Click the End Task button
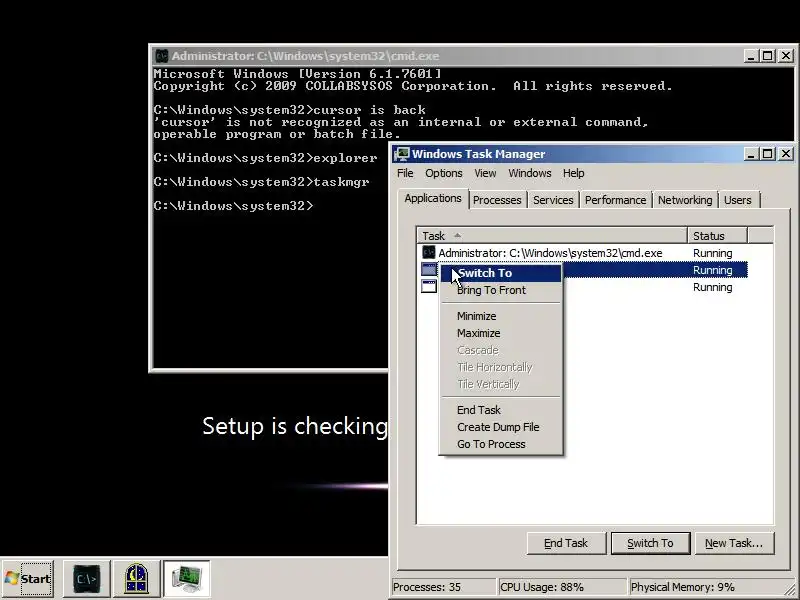This screenshot has height=600, width=800. [566, 543]
